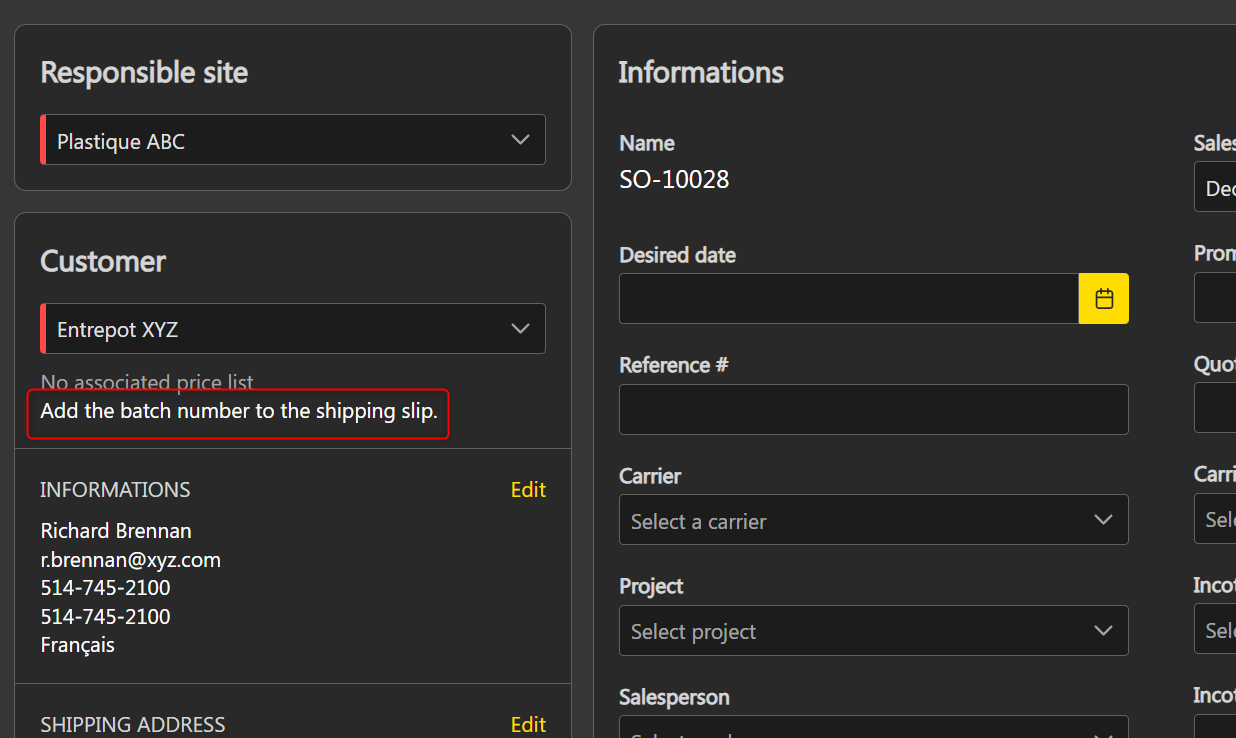Edit the customer INFORMATIONS section
Image resolution: width=1236 pixels, height=738 pixels.
[x=528, y=490]
